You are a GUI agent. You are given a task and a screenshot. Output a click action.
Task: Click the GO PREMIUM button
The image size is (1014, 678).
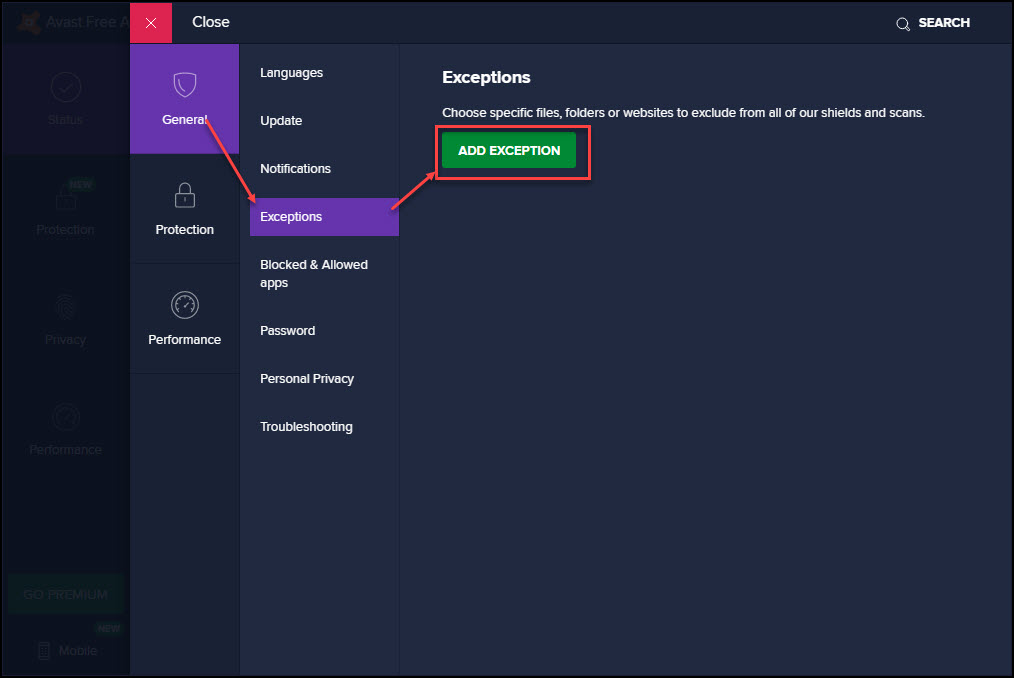click(x=65, y=594)
